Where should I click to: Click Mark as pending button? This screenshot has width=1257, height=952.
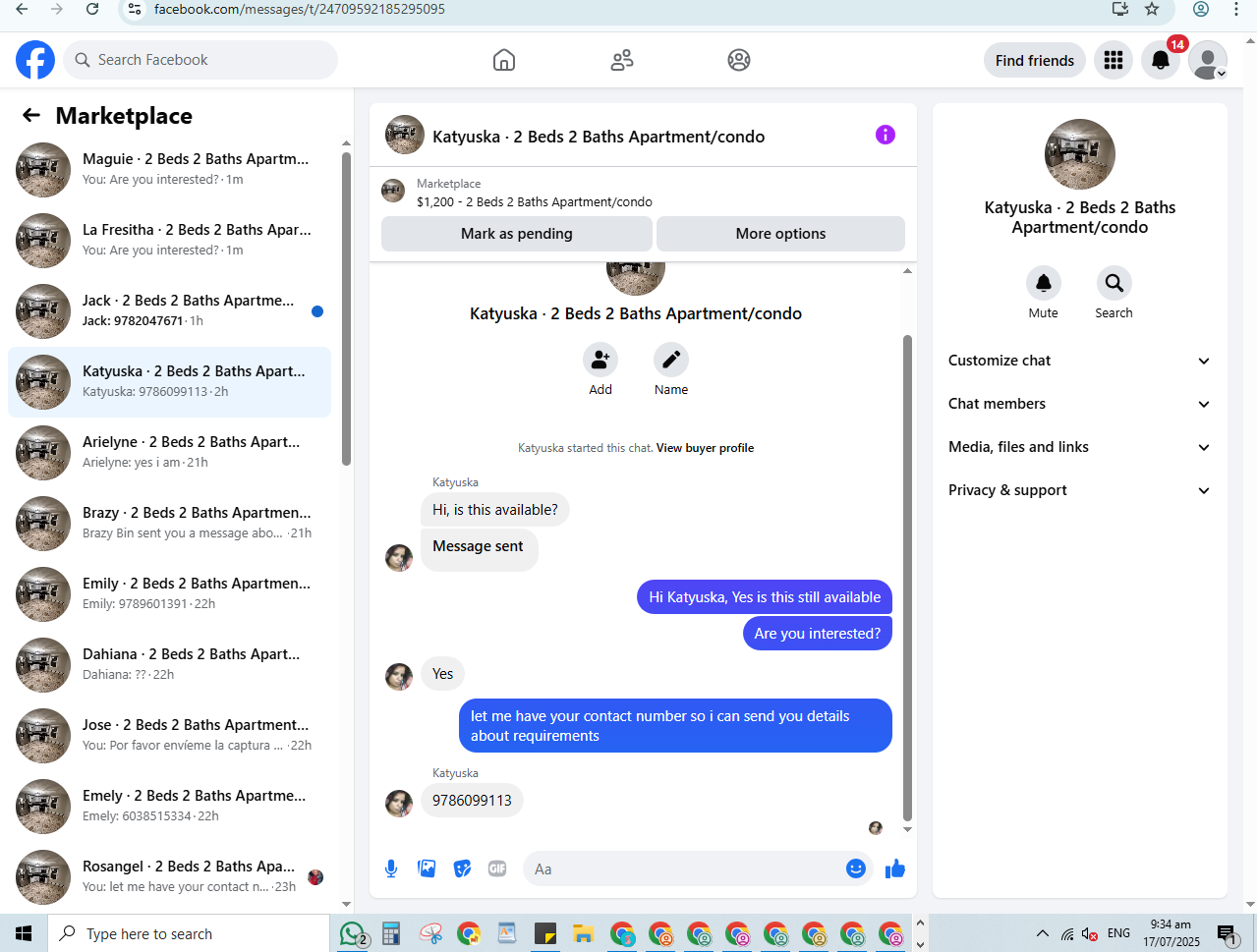tap(517, 234)
